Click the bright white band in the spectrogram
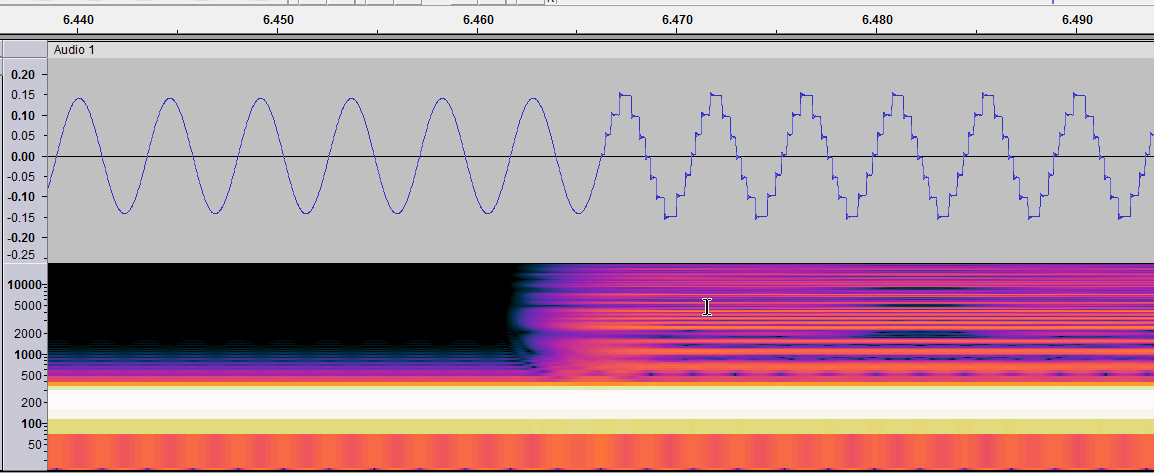 pos(600,403)
